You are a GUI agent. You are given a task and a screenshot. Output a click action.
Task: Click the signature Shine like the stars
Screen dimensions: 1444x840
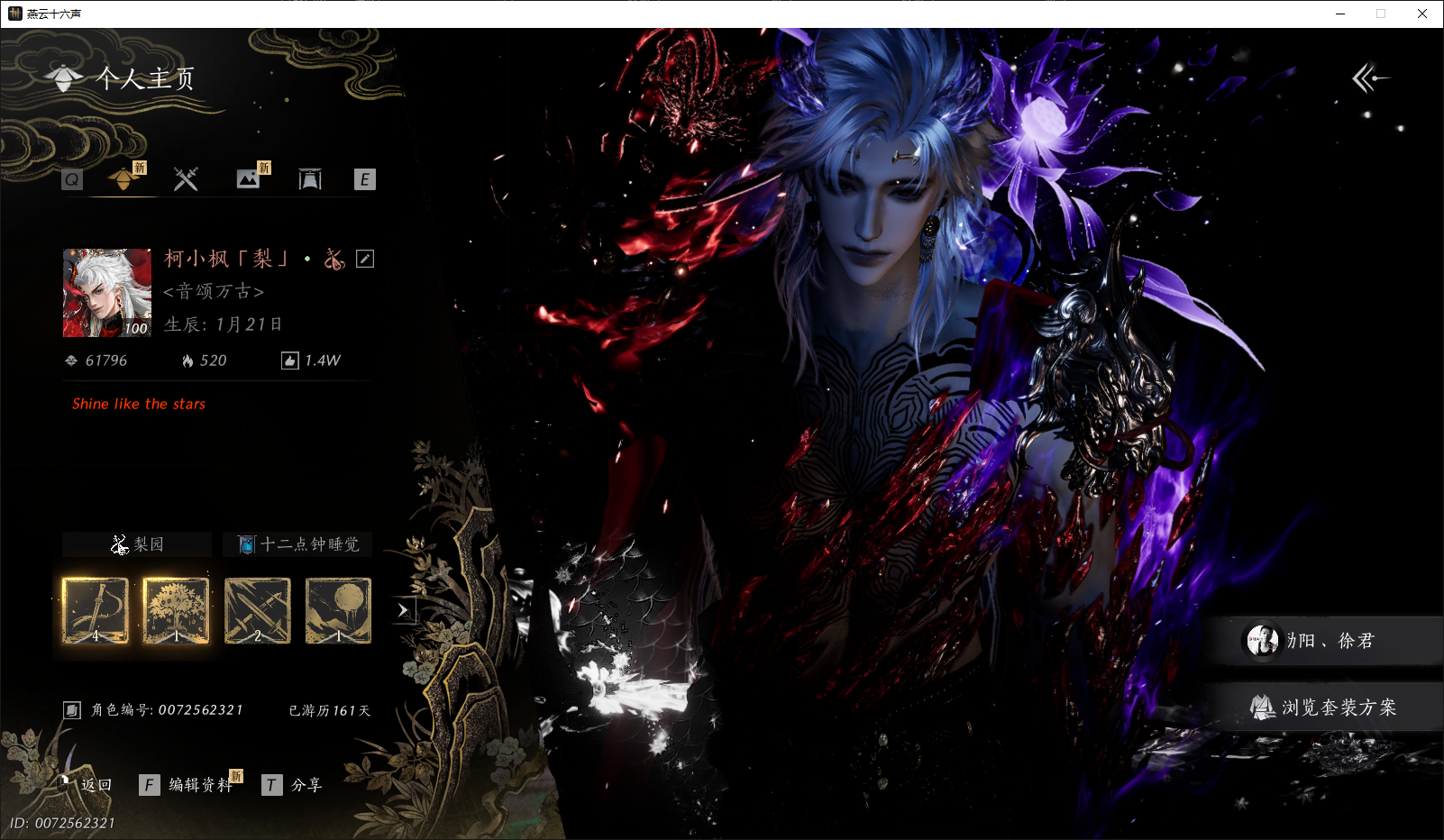pyautogui.click(x=139, y=404)
